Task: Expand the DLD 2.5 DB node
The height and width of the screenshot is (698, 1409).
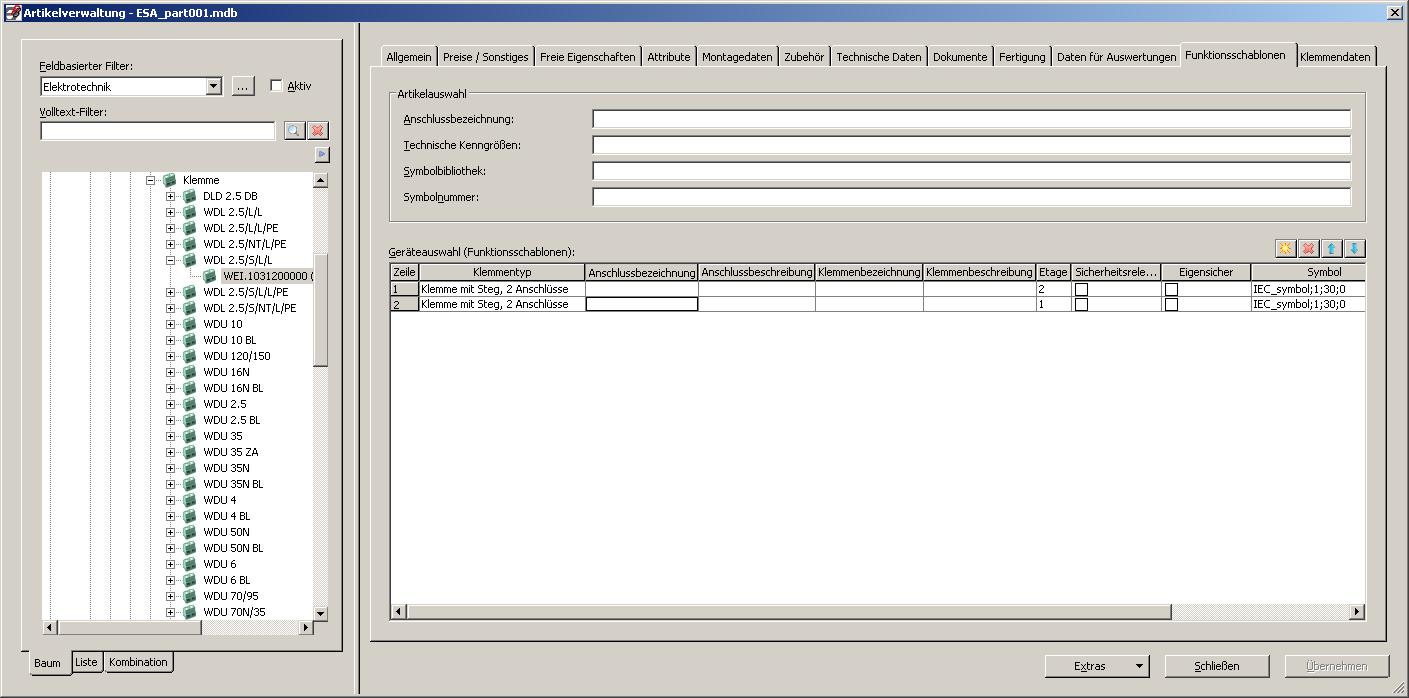Action: (170, 196)
